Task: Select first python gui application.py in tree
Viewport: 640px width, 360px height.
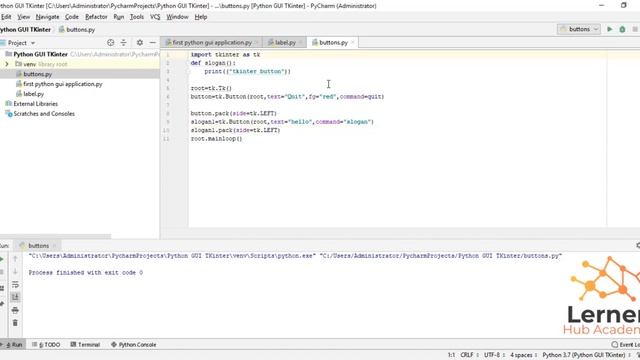Action: click(x=62, y=84)
